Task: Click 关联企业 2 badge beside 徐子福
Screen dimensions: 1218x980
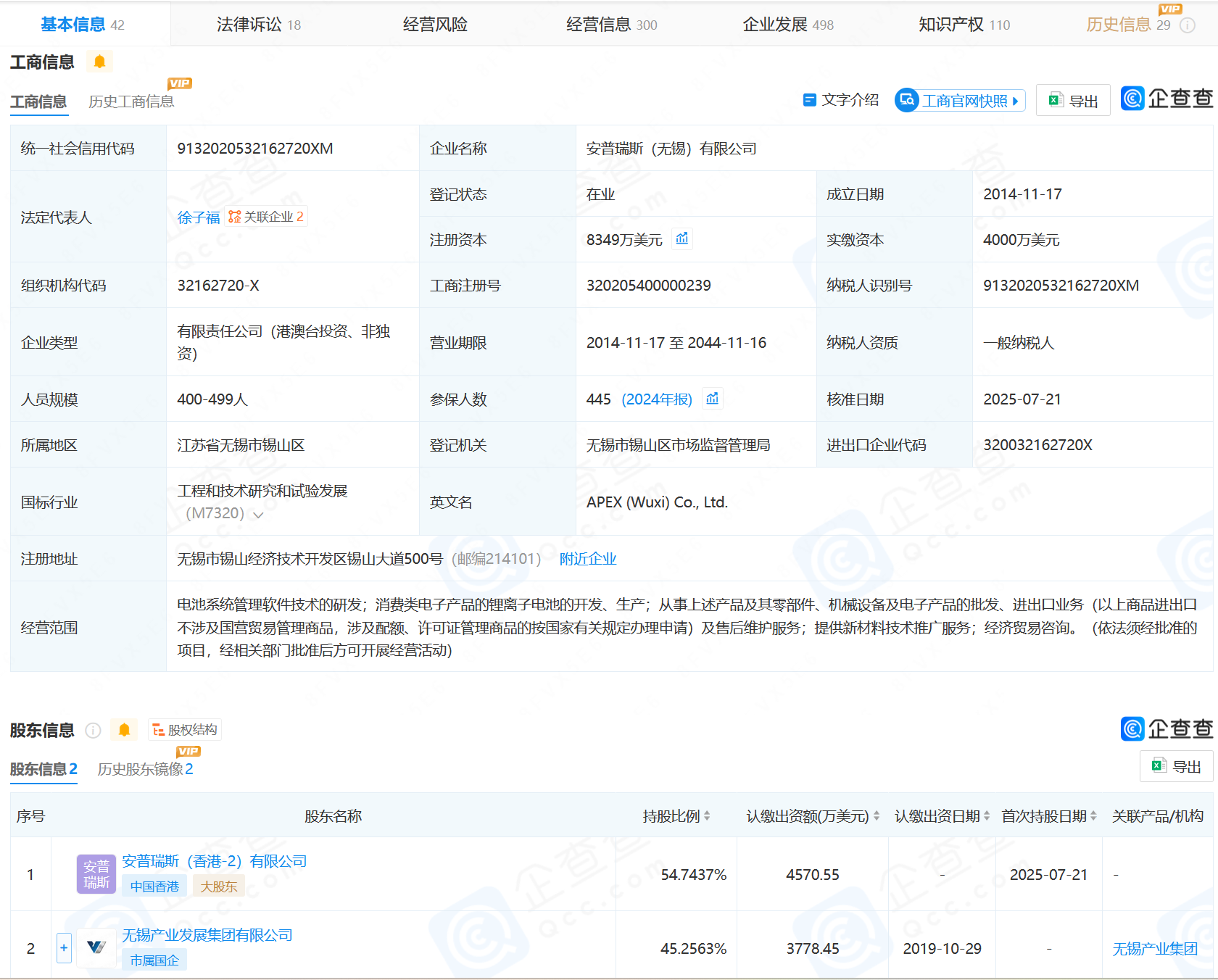Action: click(266, 217)
